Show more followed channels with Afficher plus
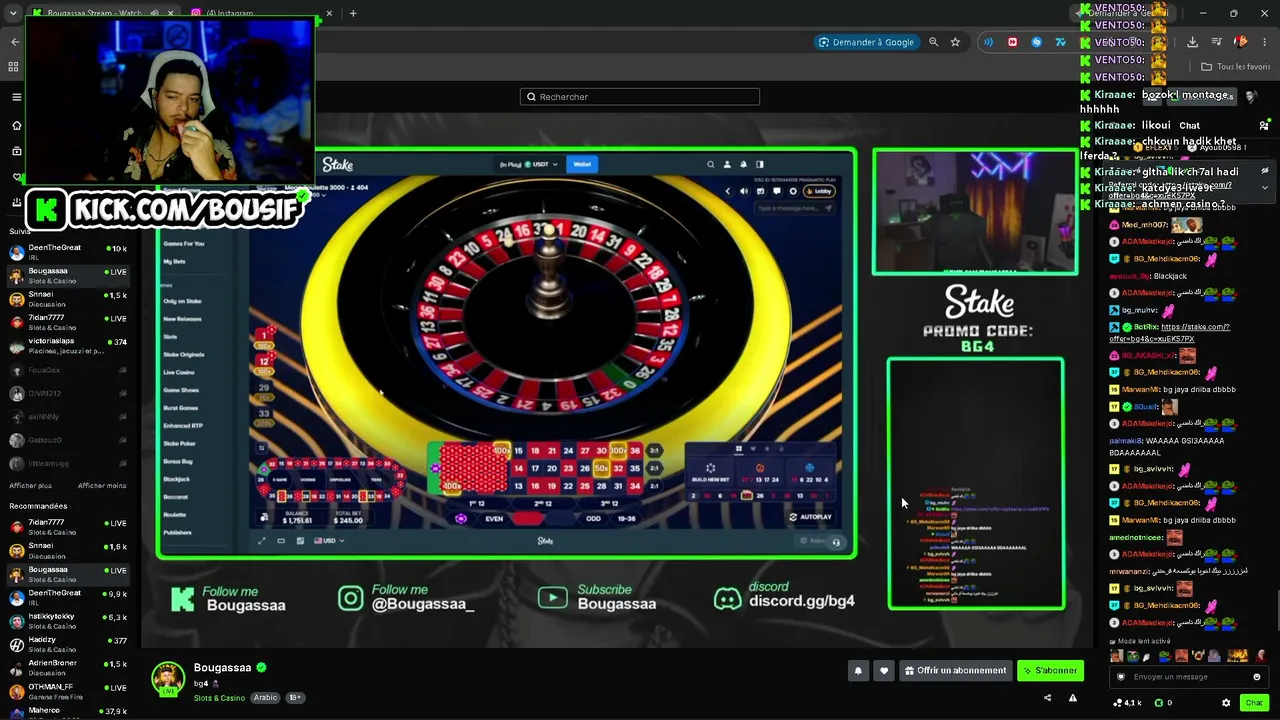 click(31, 486)
